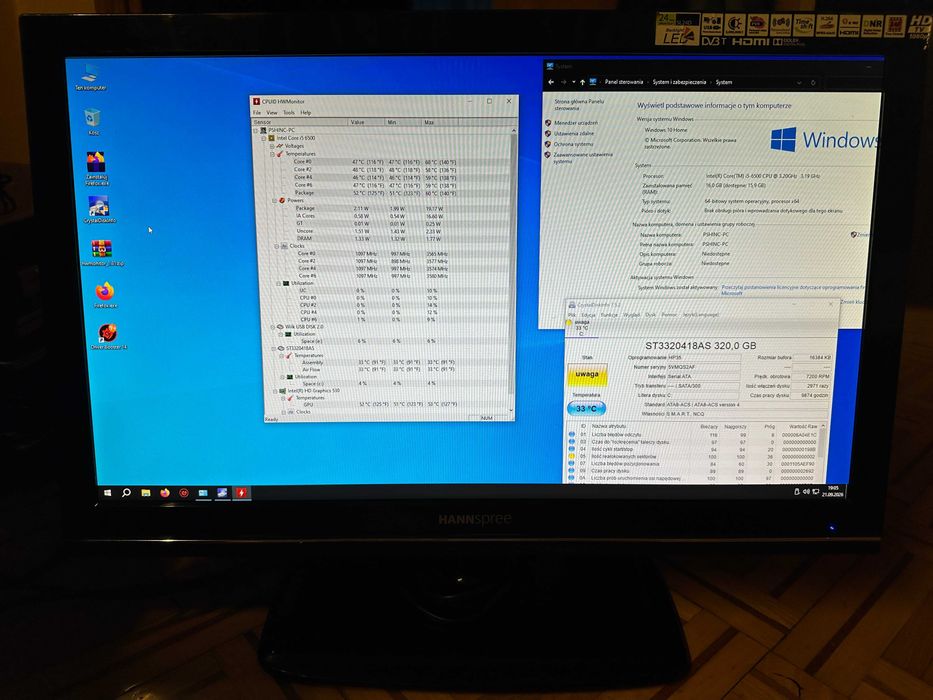Collapse the CPU Clocks node in HWMonitor
Screen dimensions: 933x700
pos(276,246)
